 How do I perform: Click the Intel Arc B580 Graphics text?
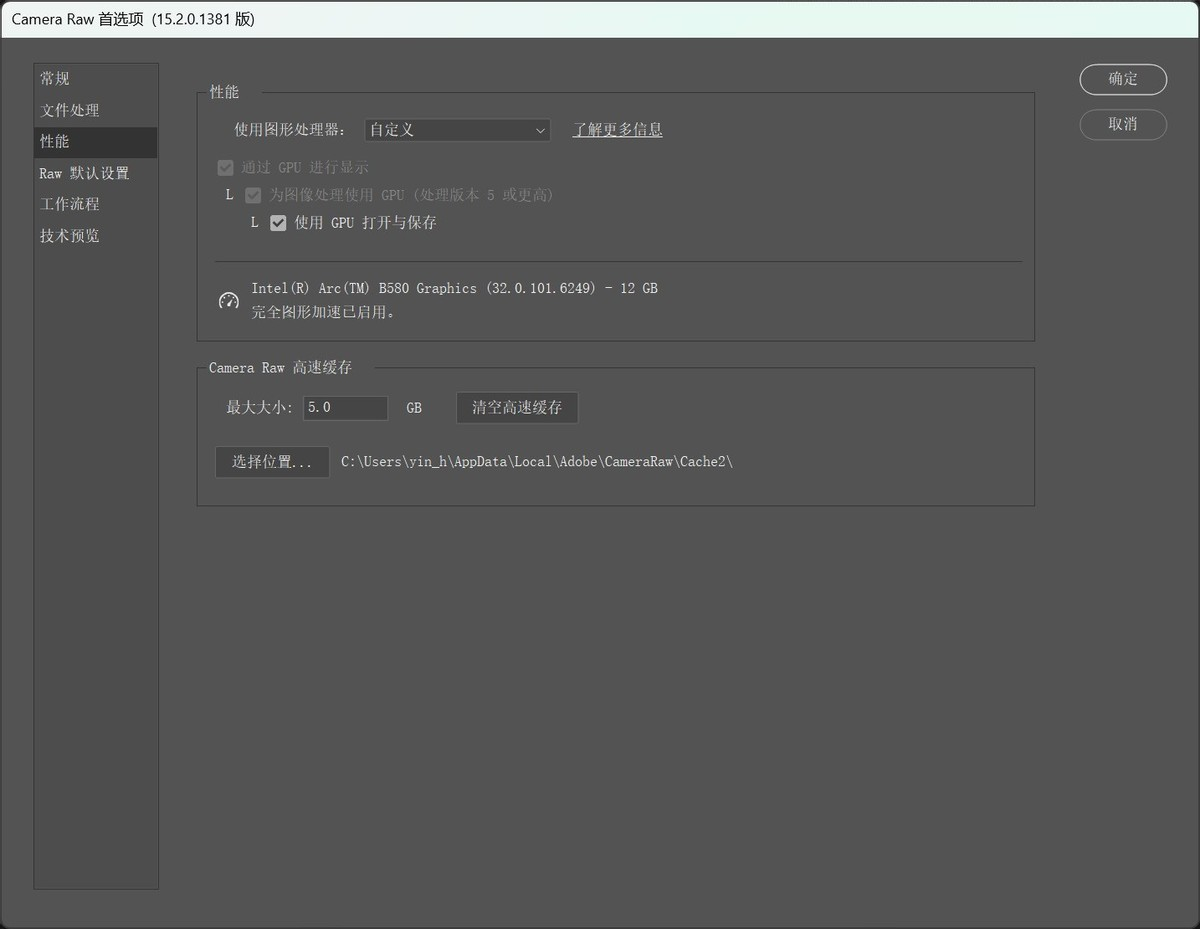(454, 288)
